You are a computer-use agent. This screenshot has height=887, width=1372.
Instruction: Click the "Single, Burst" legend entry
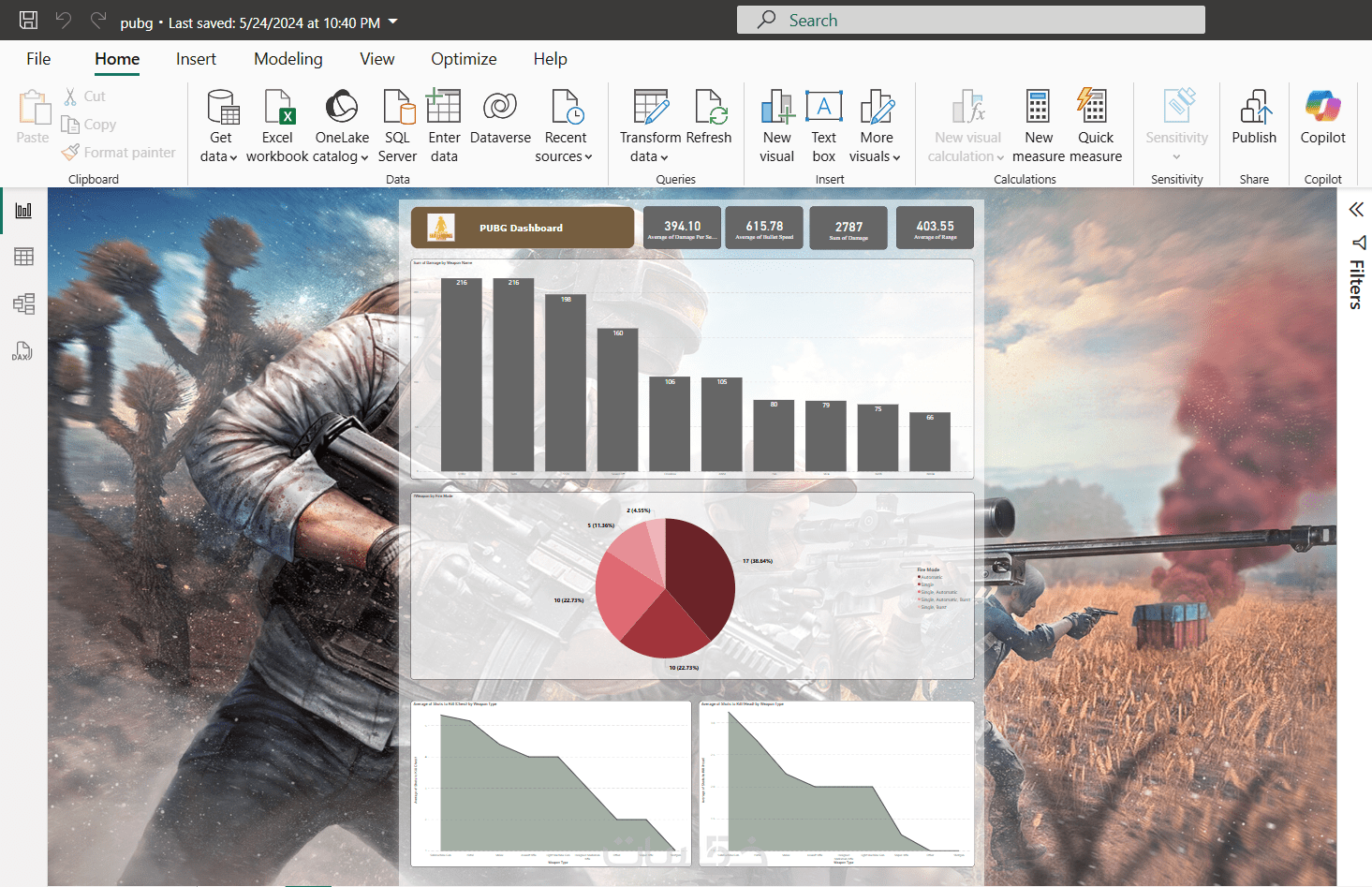[x=934, y=607]
